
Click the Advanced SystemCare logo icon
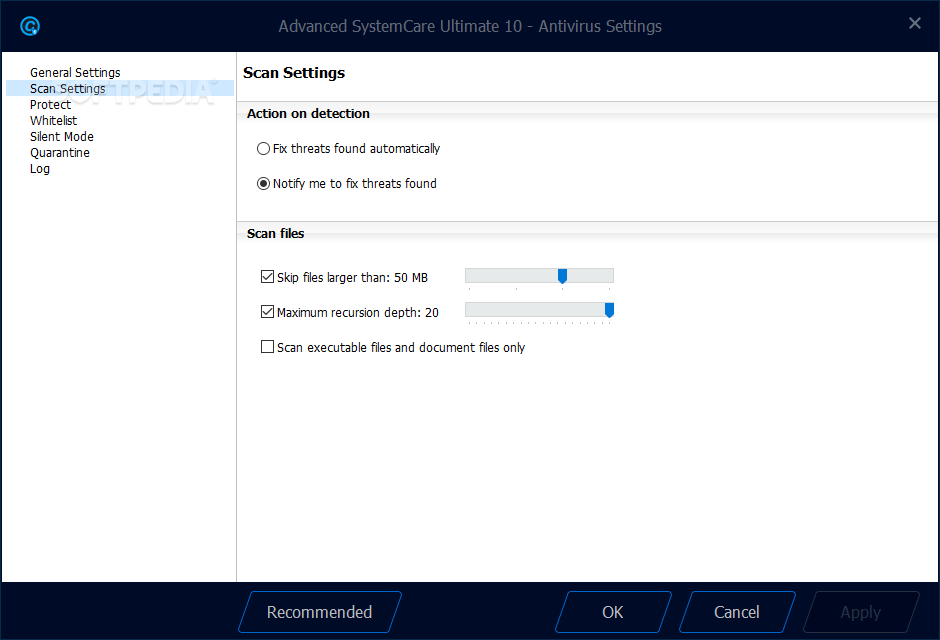[30, 26]
